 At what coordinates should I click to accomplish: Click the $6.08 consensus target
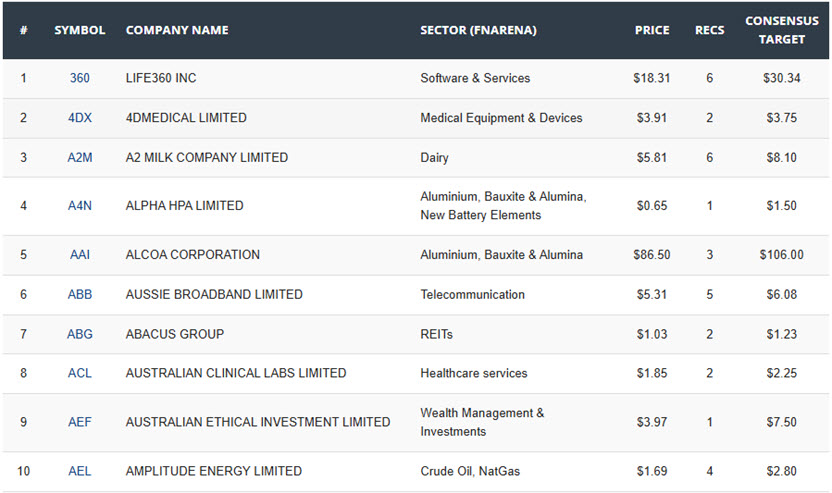pyautogui.click(x=782, y=295)
